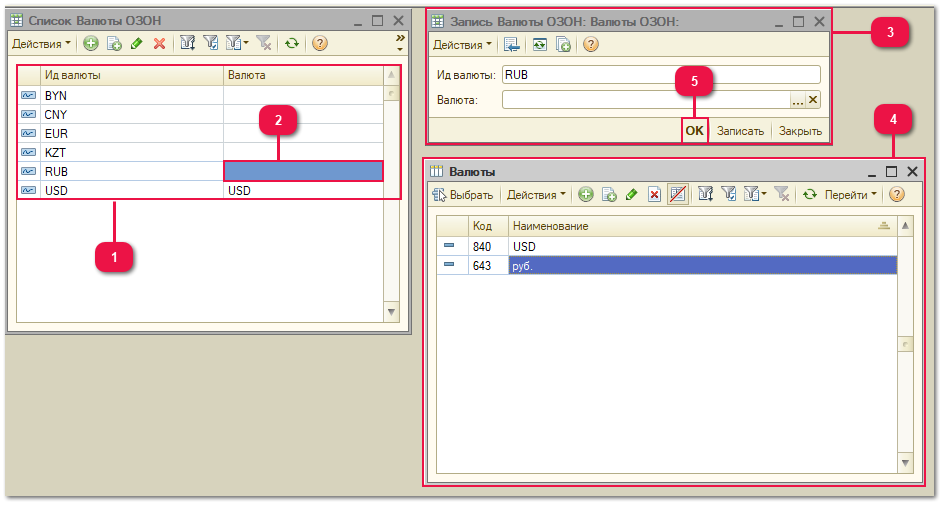Select USD in Ид валюты column

click(x=132, y=191)
